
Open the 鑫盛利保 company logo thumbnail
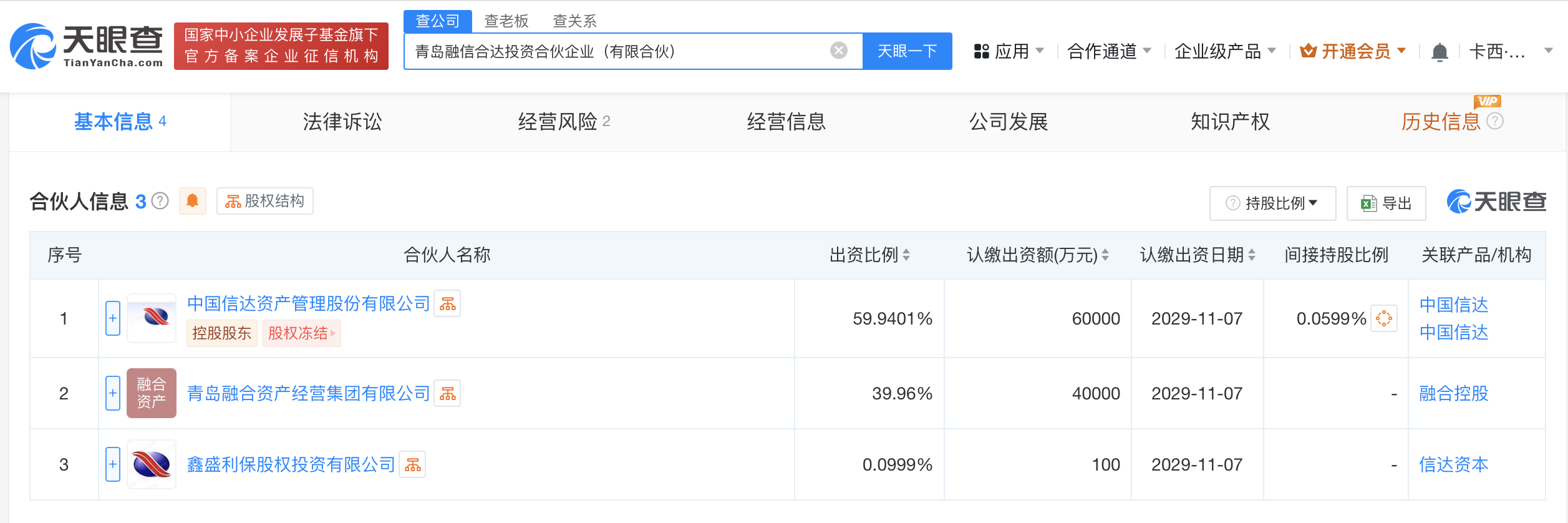[152, 464]
